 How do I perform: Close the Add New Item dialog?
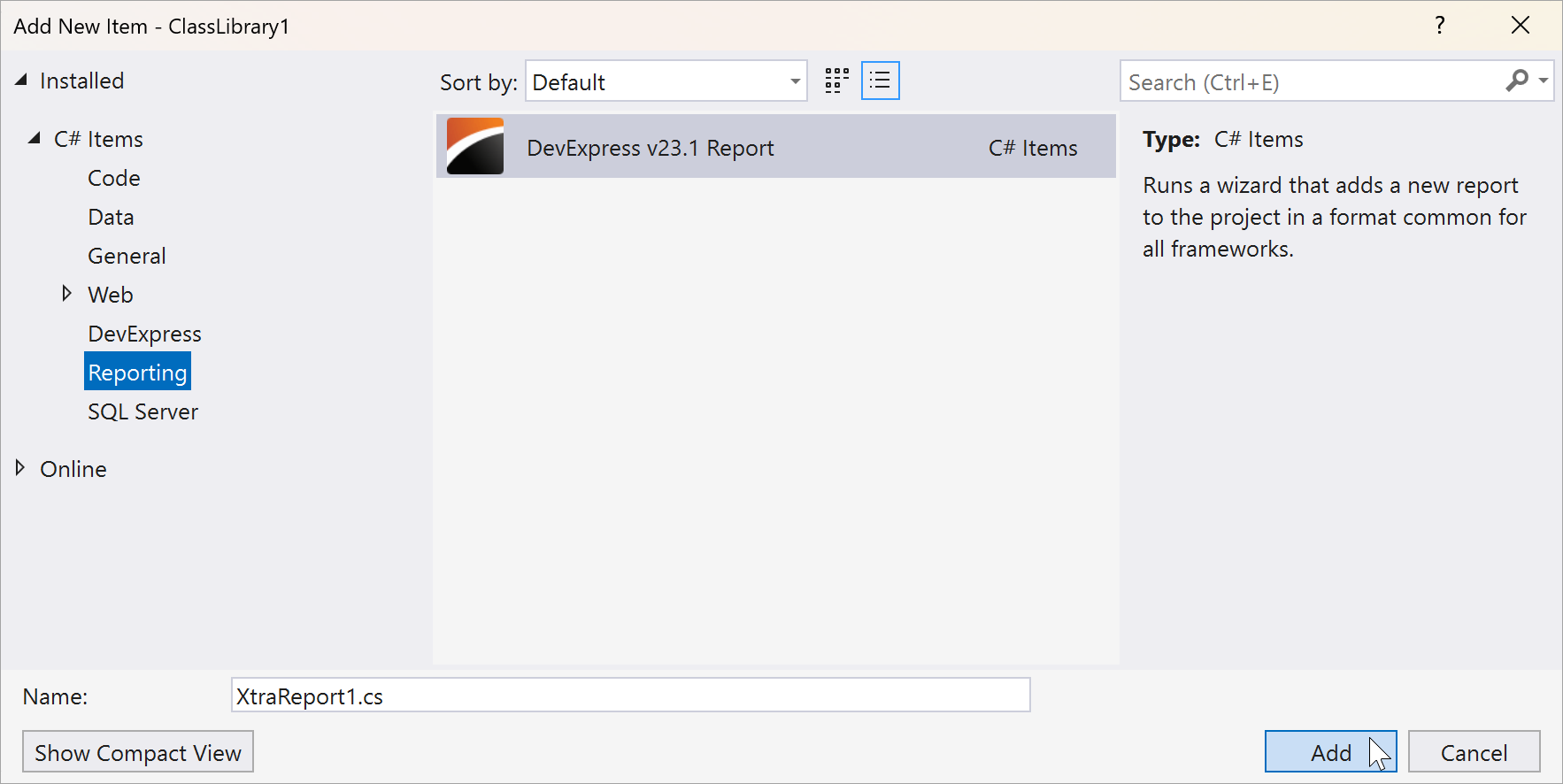click(1521, 26)
